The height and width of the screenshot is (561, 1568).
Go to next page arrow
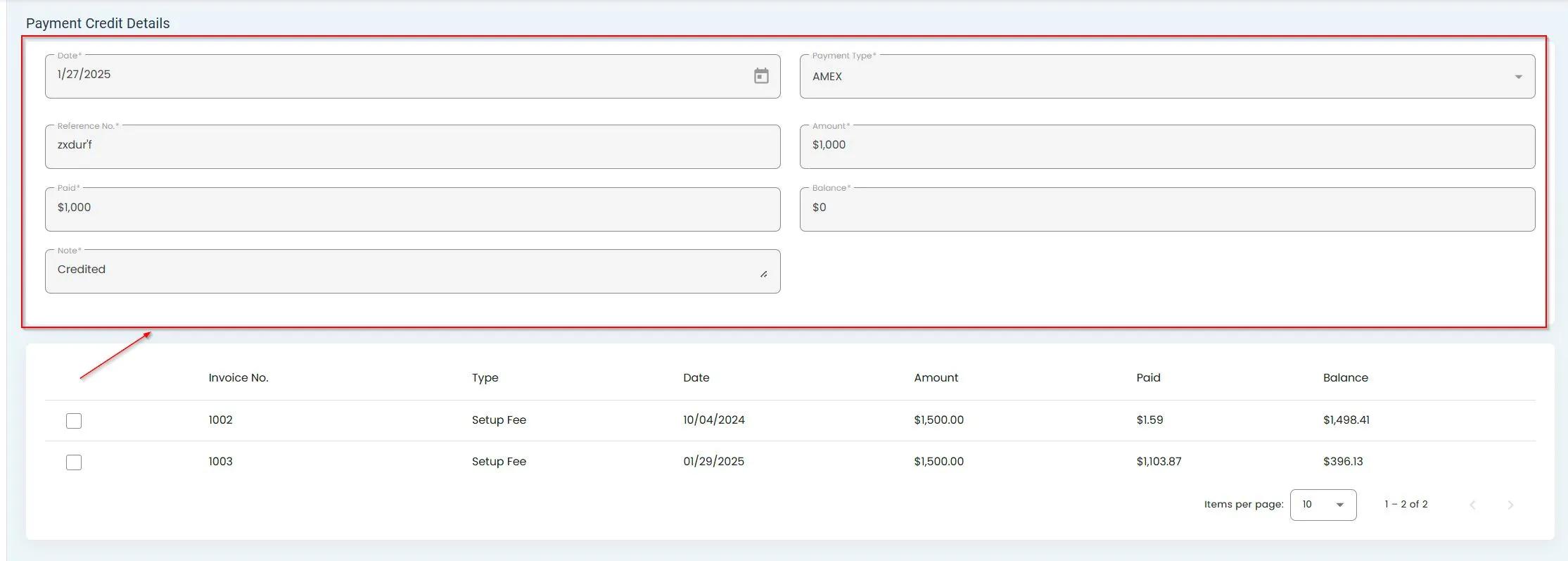coord(1510,505)
